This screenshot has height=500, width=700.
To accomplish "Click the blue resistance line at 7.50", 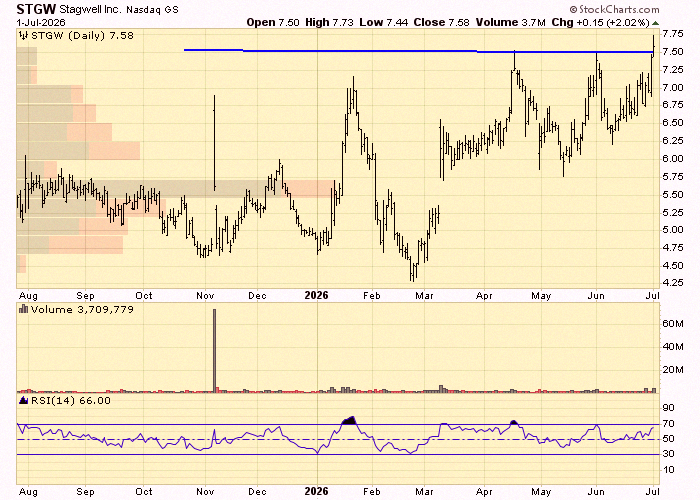I will [420, 51].
